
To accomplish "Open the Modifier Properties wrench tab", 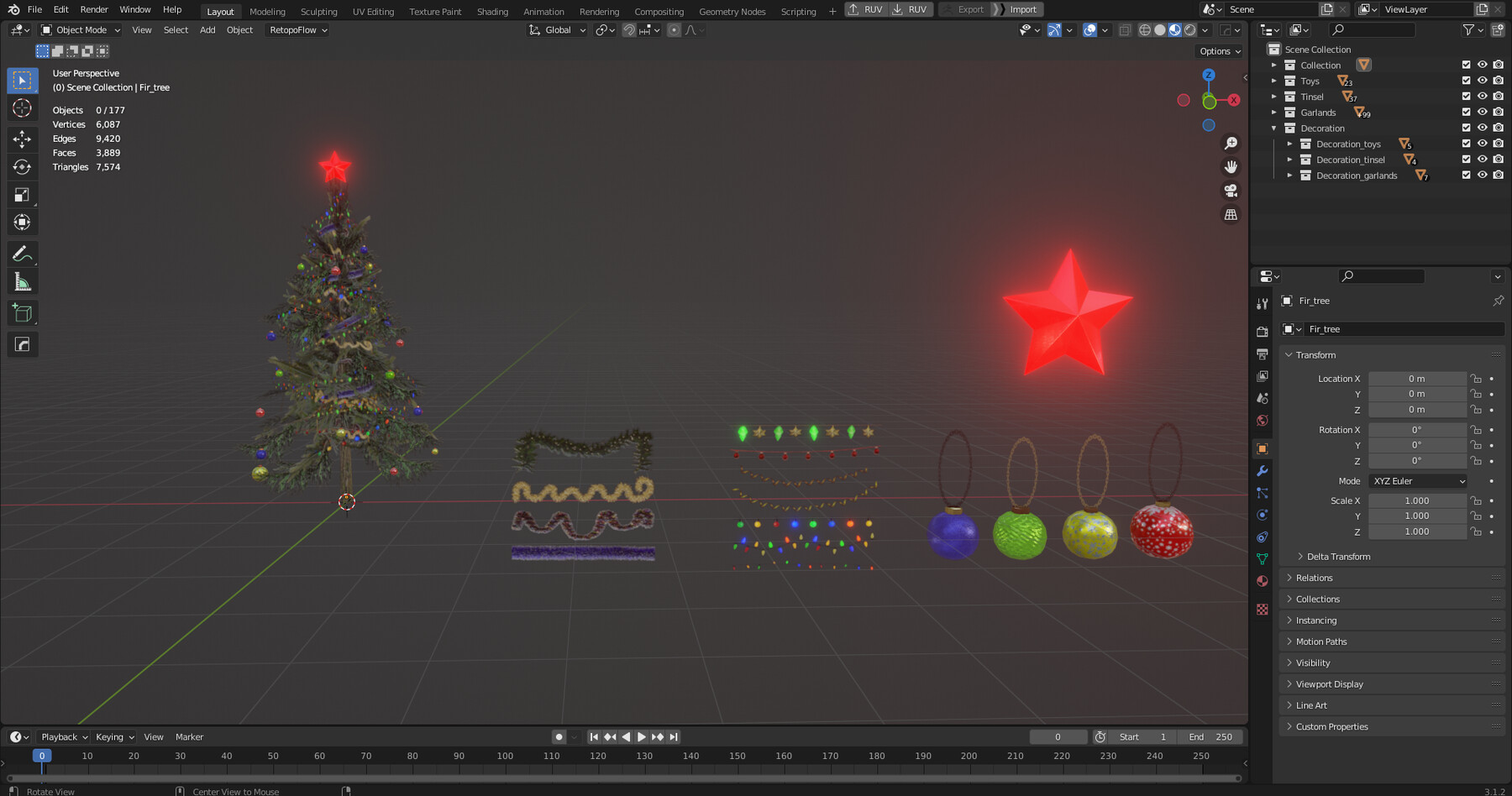I will [1263, 472].
